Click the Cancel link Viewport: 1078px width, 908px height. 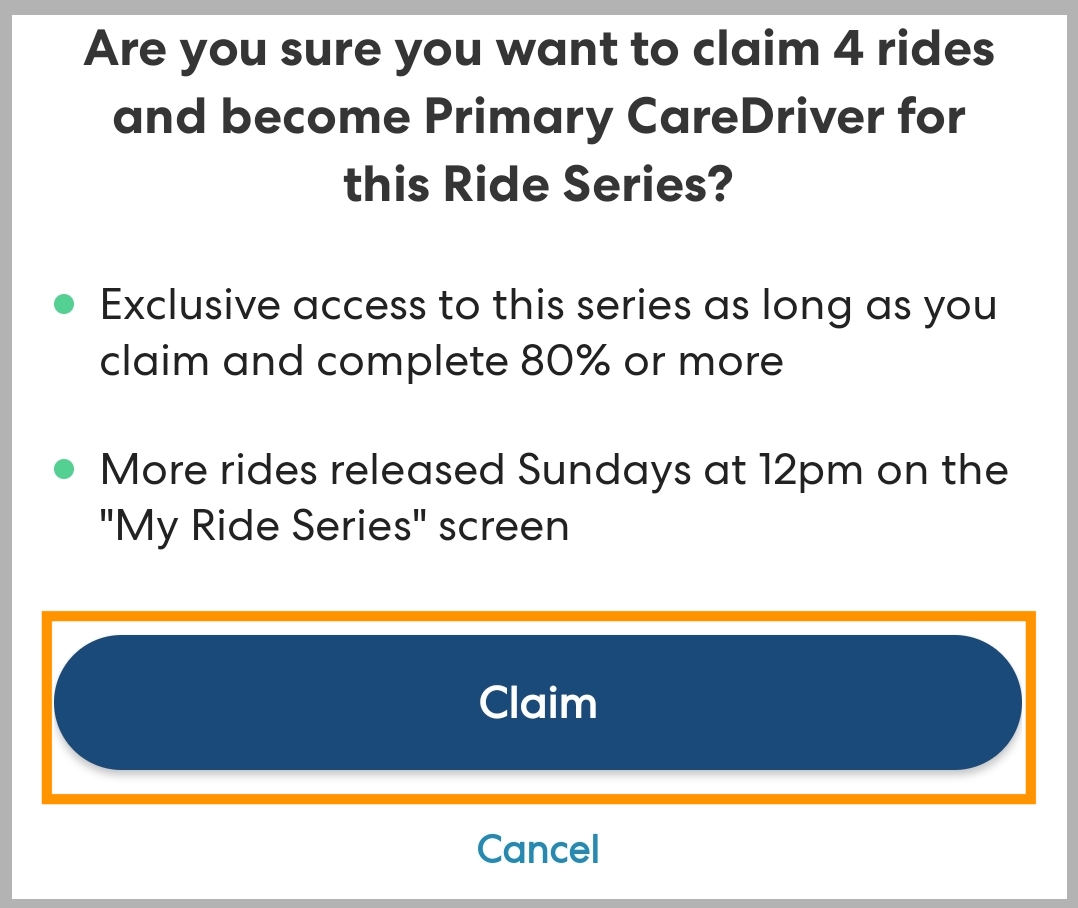pyautogui.click(x=538, y=848)
